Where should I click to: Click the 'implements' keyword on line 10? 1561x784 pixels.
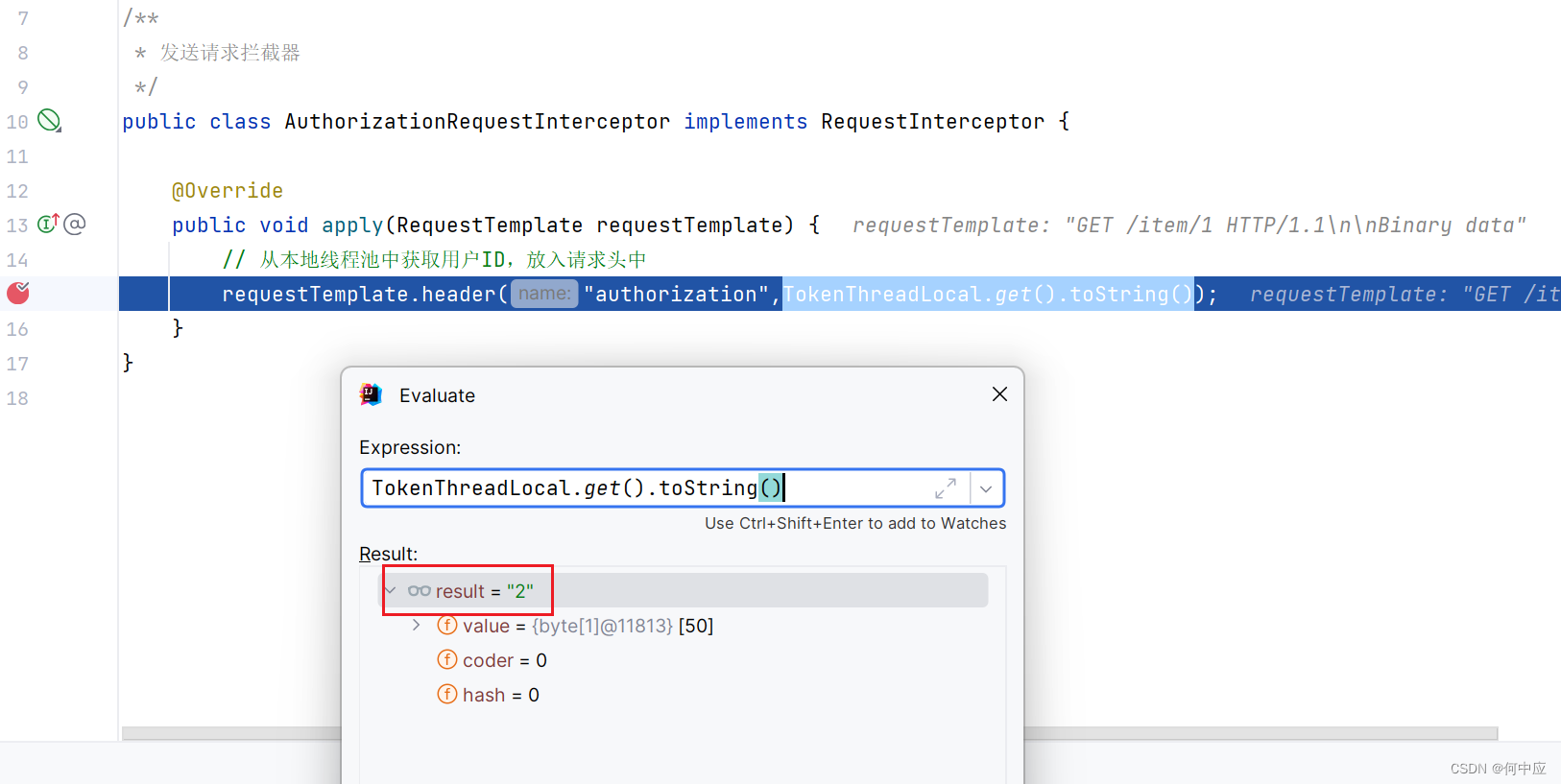(746, 121)
